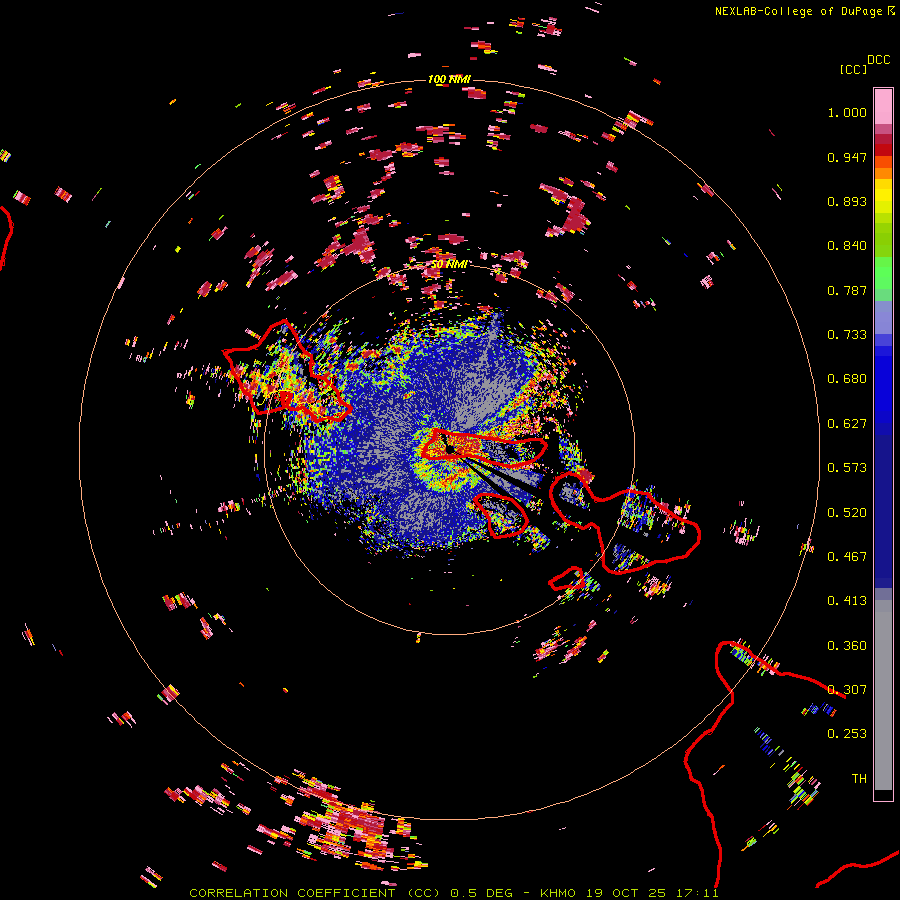Click the 0.947 legend value
This screenshot has width=900, height=900.
pyautogui.click(x=847, y=157)
